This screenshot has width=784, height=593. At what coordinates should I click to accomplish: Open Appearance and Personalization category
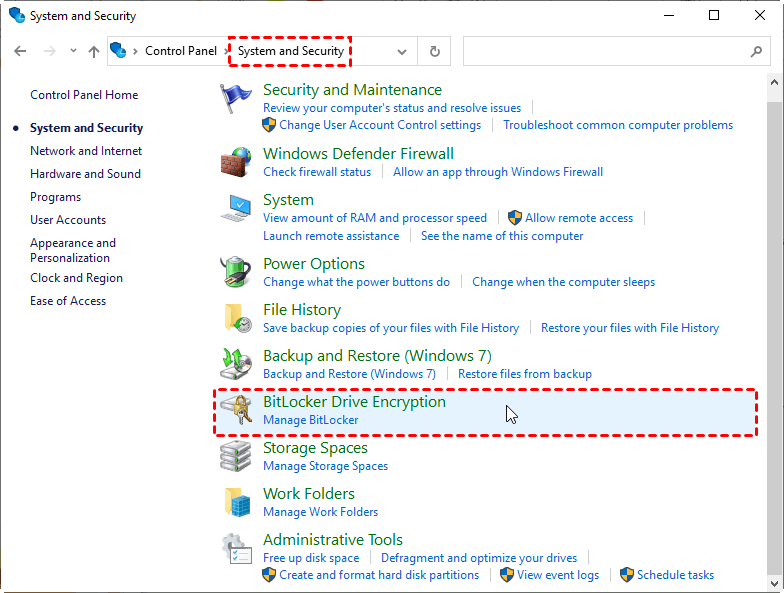[x=73, y=250]
